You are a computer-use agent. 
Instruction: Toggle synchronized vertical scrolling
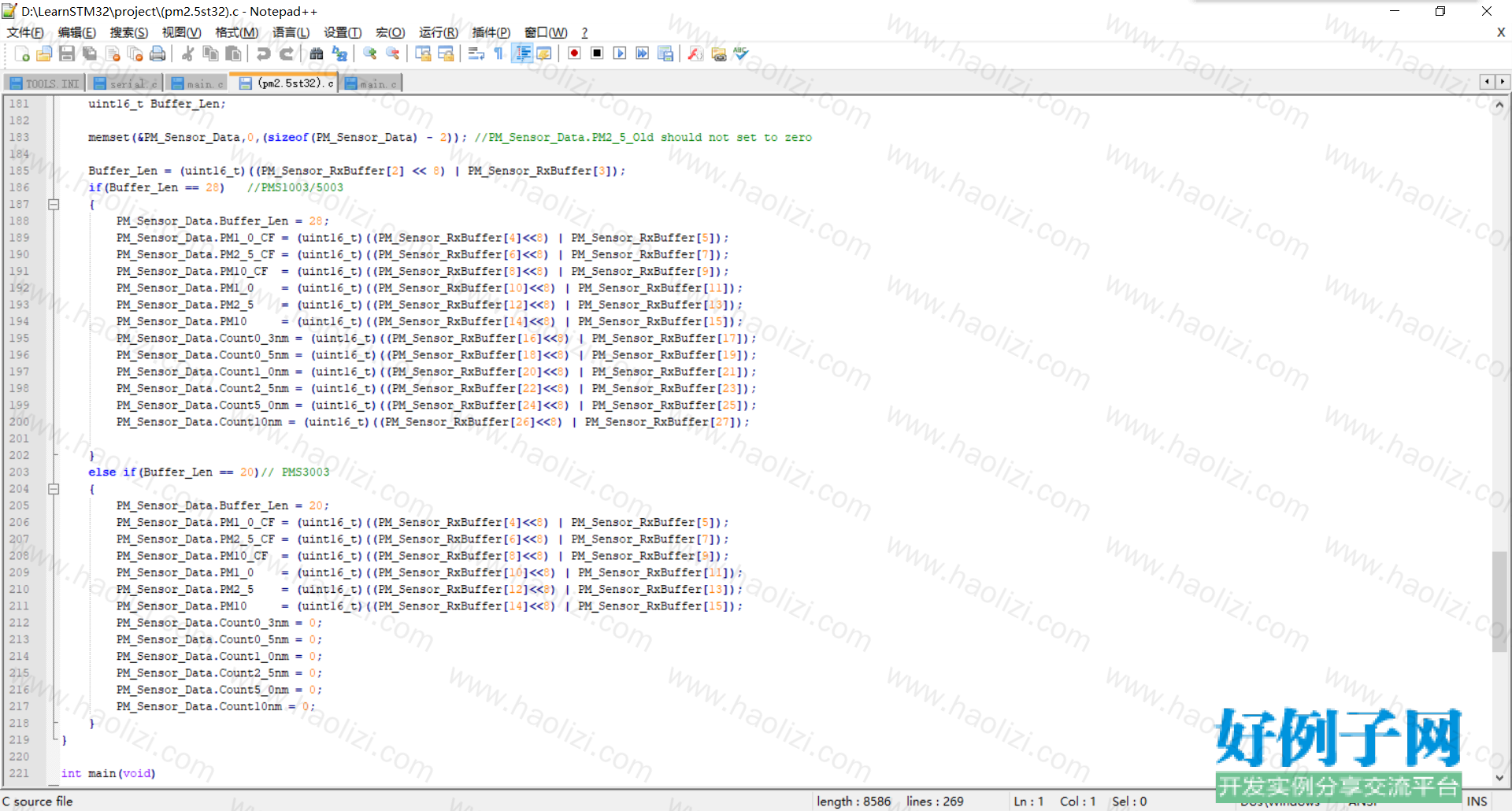coord(423,54)
